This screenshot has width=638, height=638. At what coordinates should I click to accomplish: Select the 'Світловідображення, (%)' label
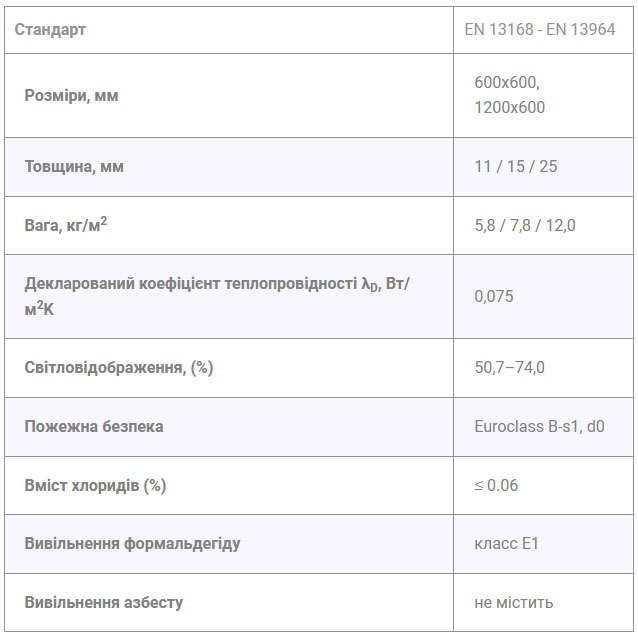pyautogui.click(x=119, y=367)
